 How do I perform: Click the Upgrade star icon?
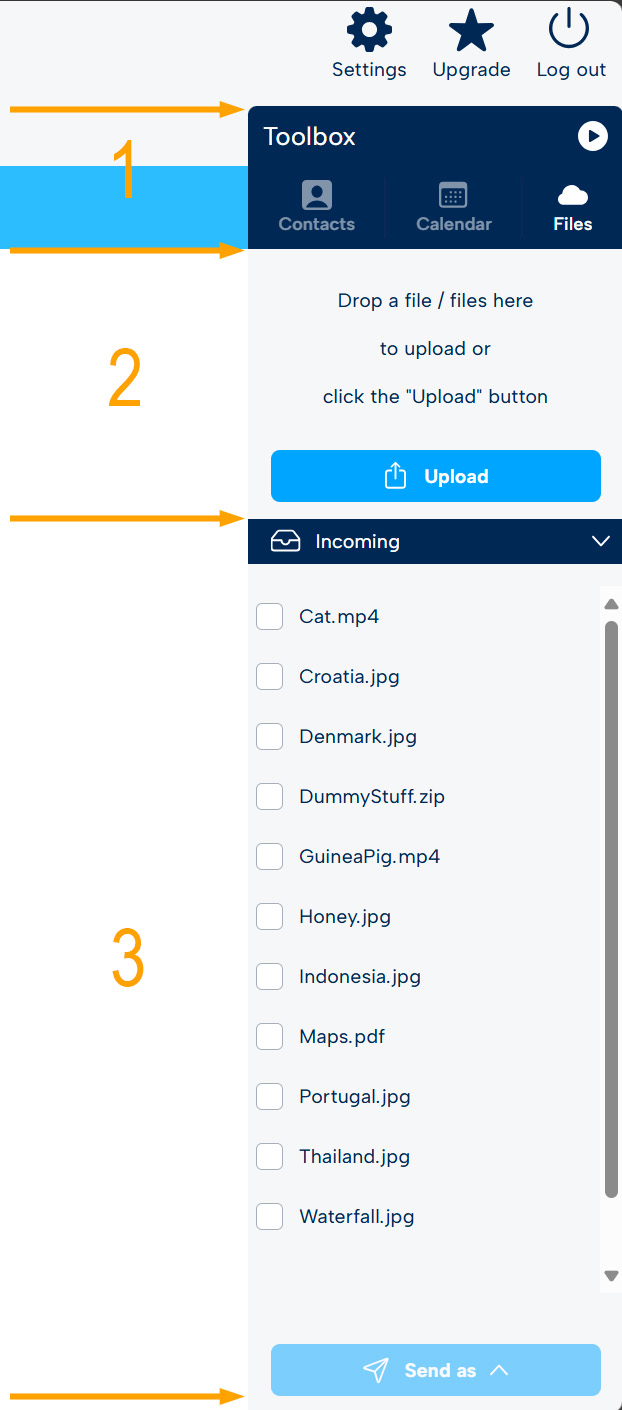[471, 31]
